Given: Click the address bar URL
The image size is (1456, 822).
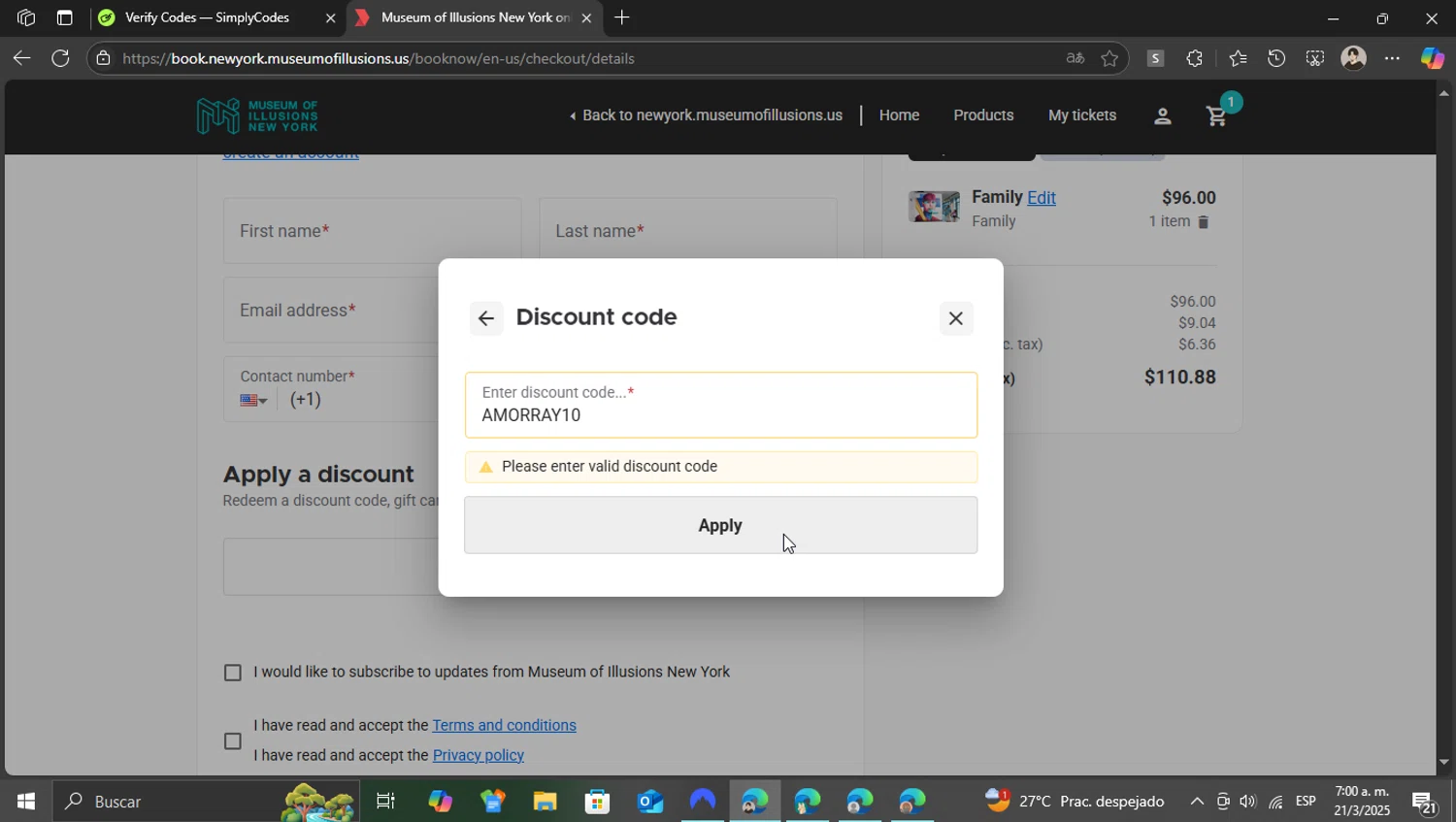Looking at the screenshot, I should (379, 58).
